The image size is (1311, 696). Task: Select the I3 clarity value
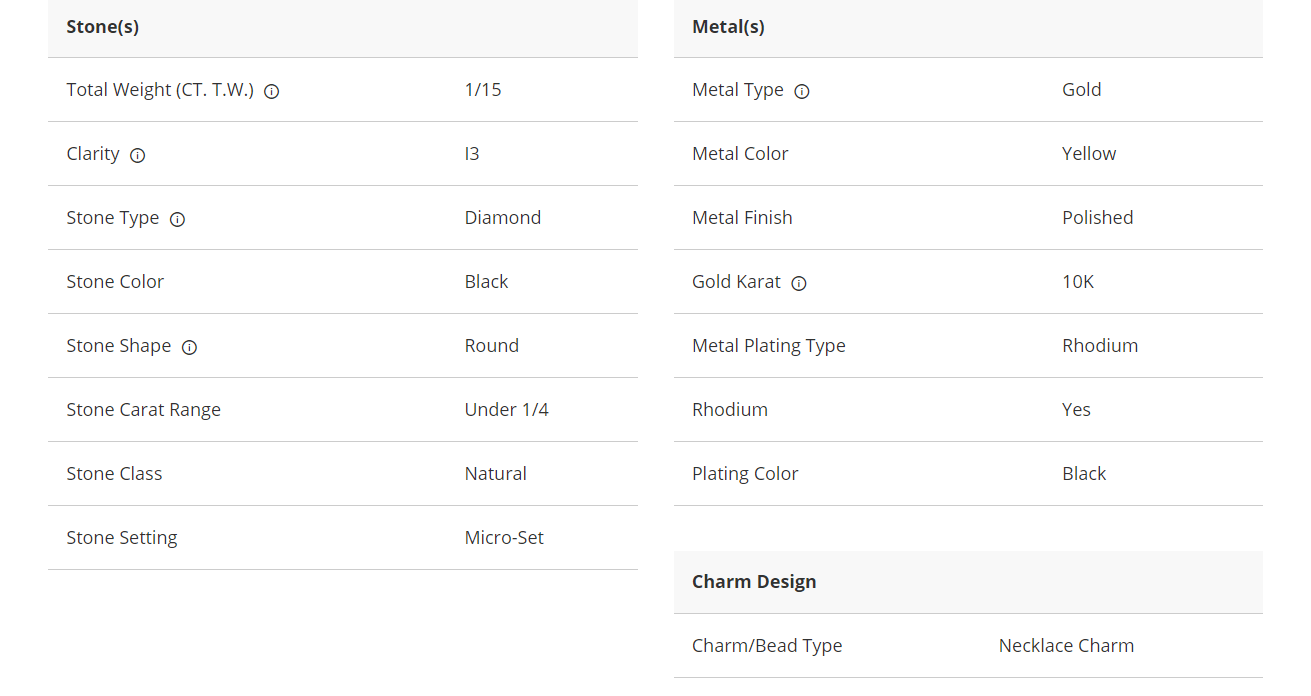(x=472, y=154)
